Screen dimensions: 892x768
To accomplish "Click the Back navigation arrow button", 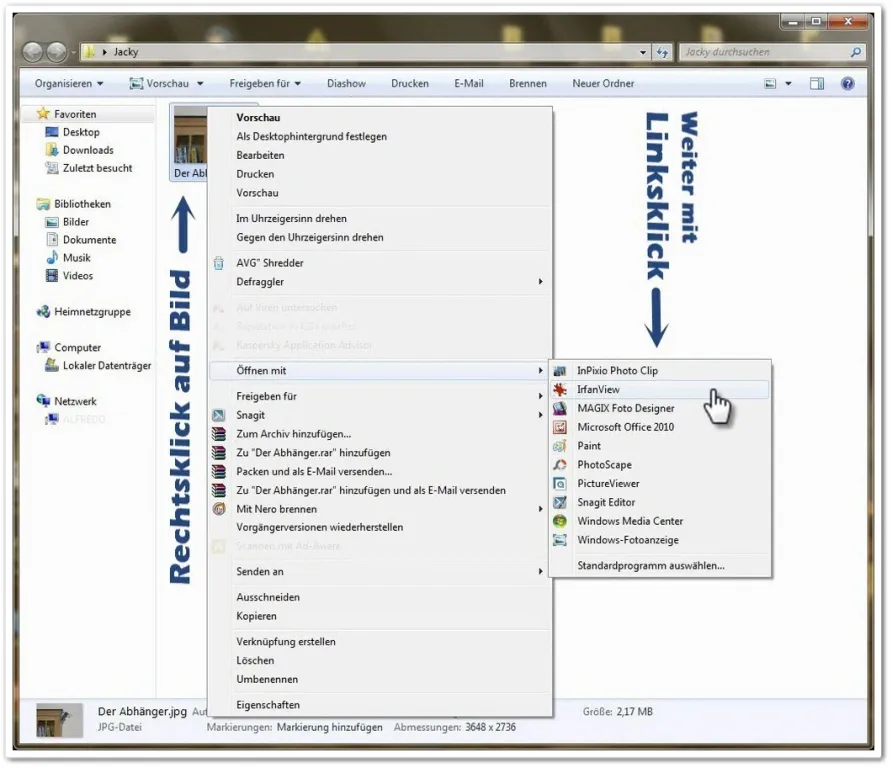I will click(33, 52).
